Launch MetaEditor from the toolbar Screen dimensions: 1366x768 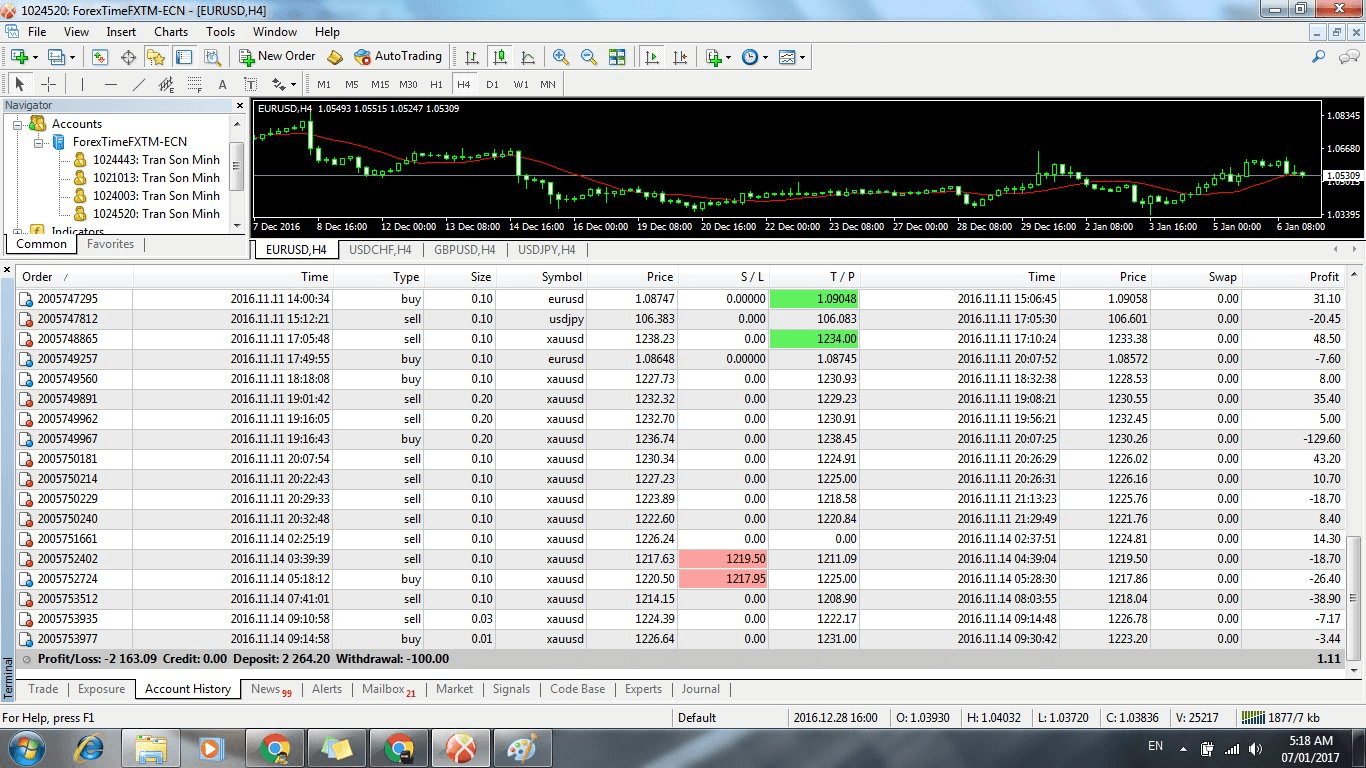335,57
